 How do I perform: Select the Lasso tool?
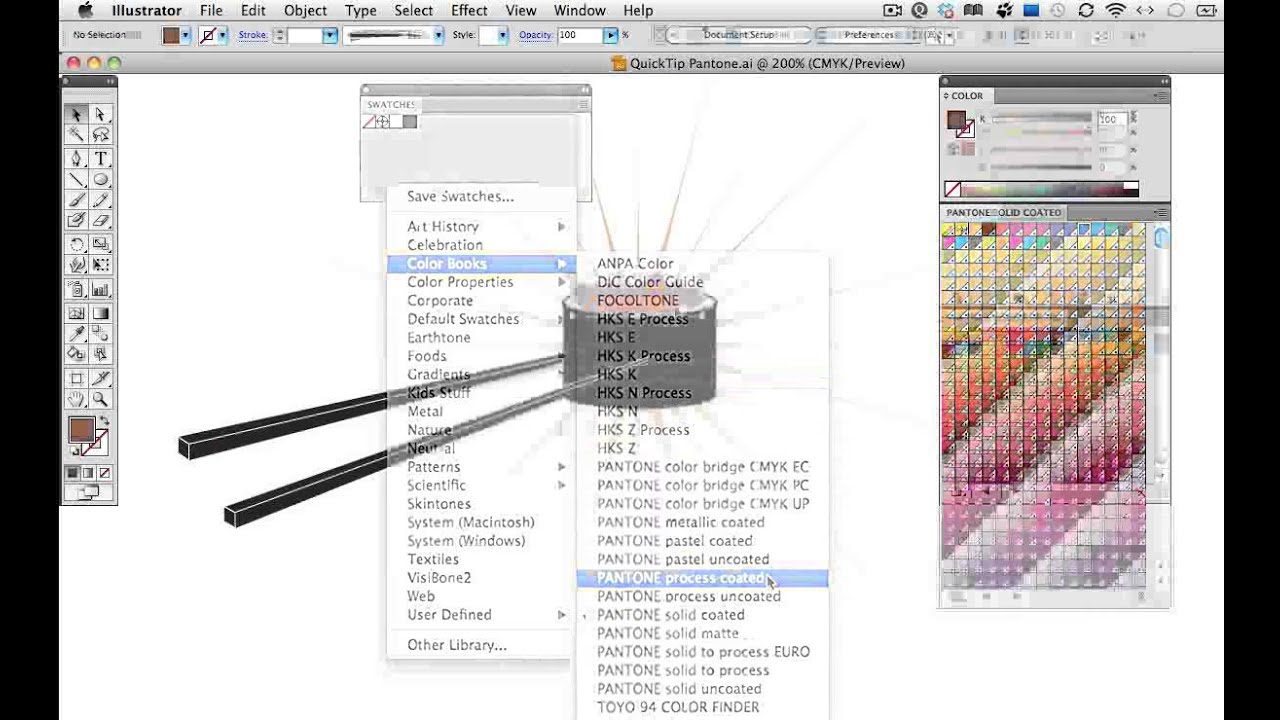point(100,135)
